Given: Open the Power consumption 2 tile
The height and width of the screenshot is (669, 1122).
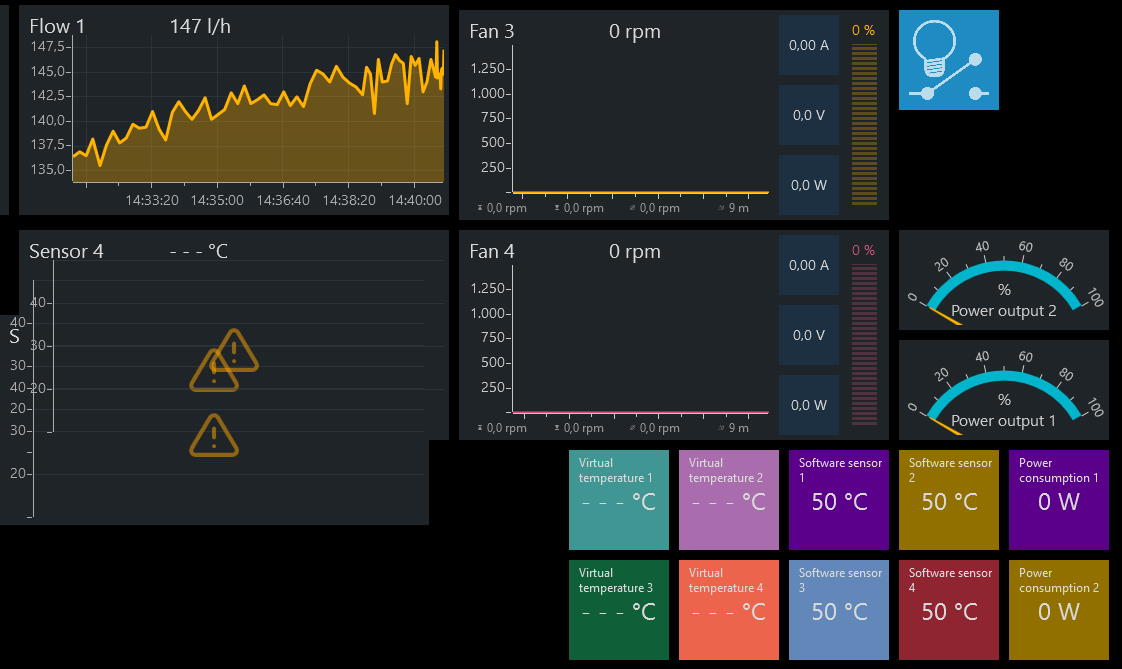Looking at the screenshot, I should pos(1059,610).
